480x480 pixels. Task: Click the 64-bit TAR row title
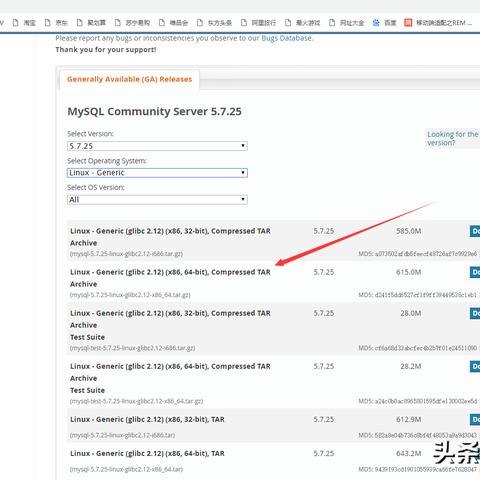pyautogui.click(x=147, y=453)
